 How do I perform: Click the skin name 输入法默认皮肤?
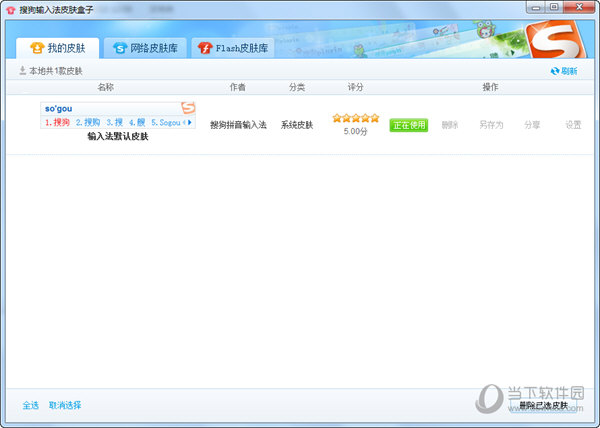coord(118,137)
